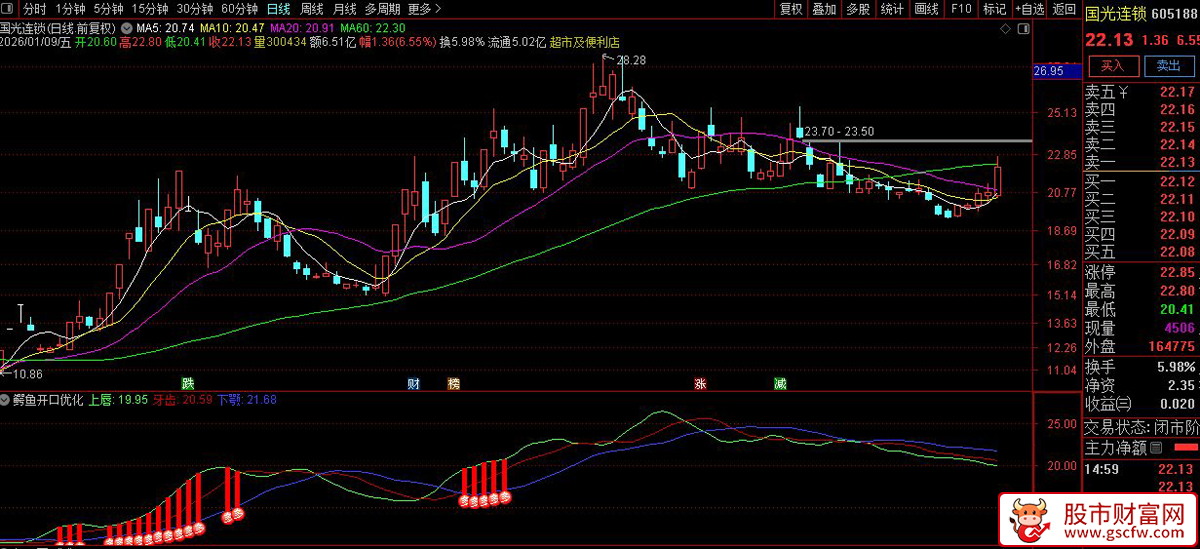This screenshot has width=1200, height=549.
Task: Click the ¥ icon next to 卖五
Action: [x=1124, y=92]
